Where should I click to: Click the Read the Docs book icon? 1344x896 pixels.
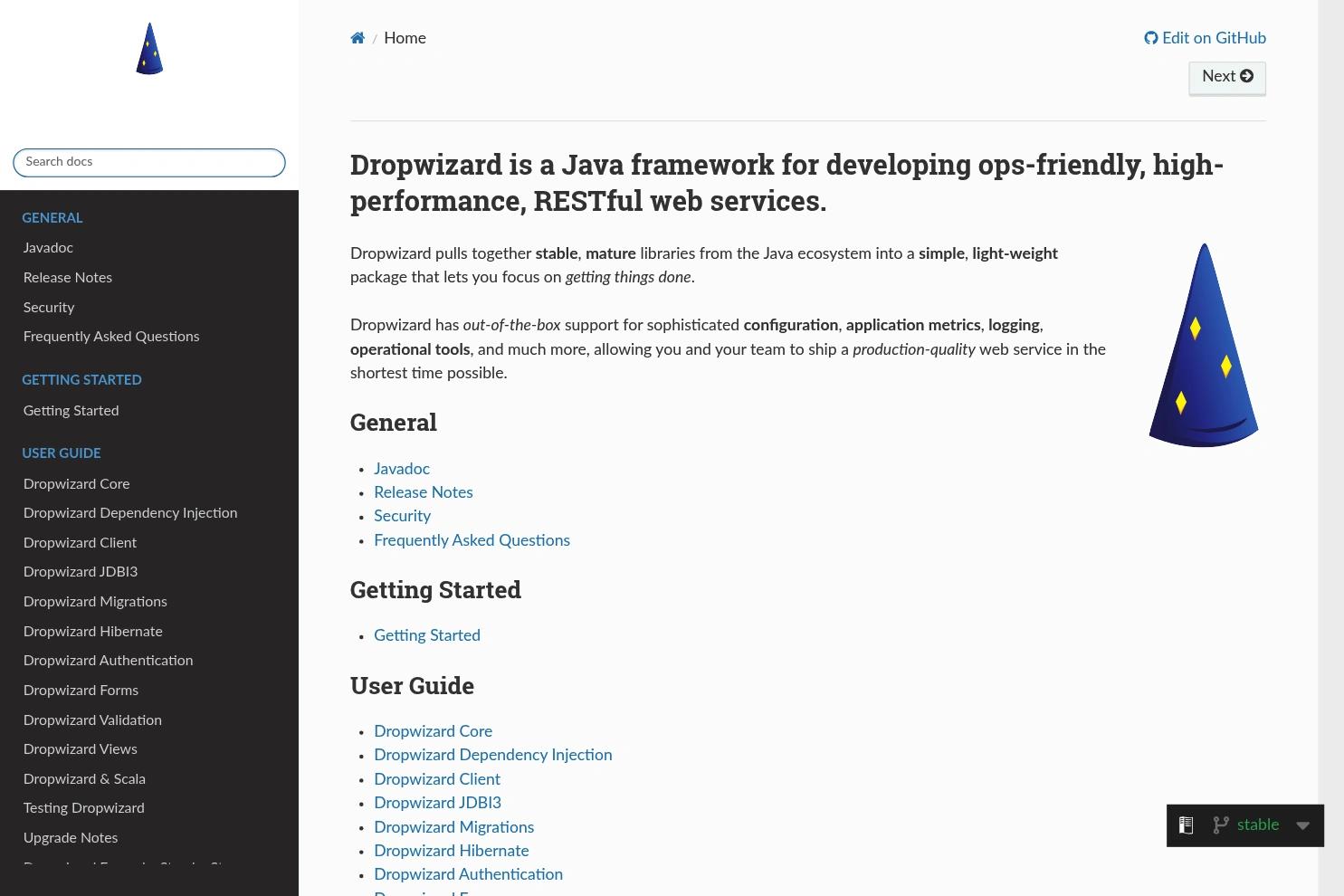pos(1186,825)
